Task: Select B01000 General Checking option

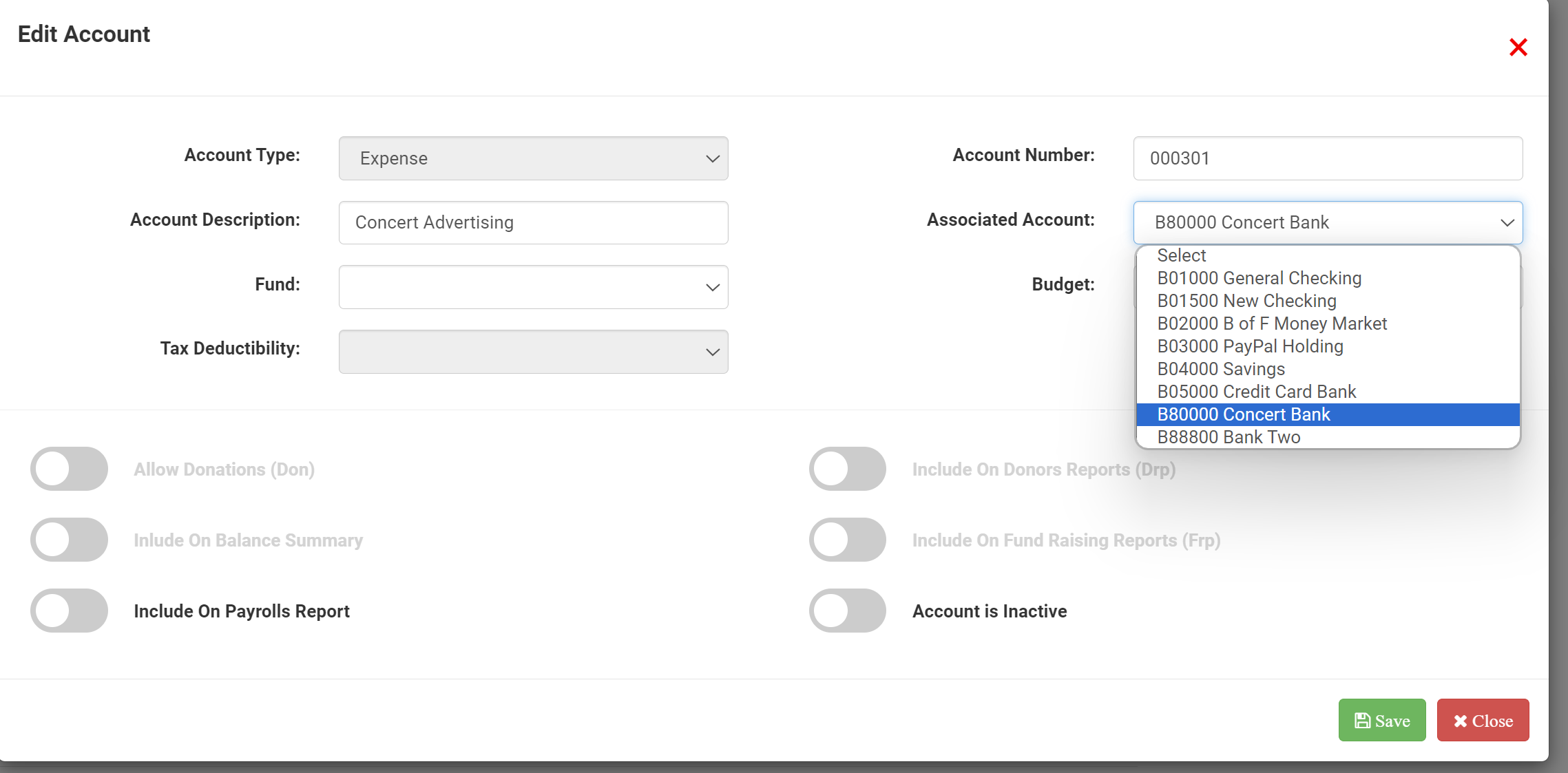Action: (1259, 278)
